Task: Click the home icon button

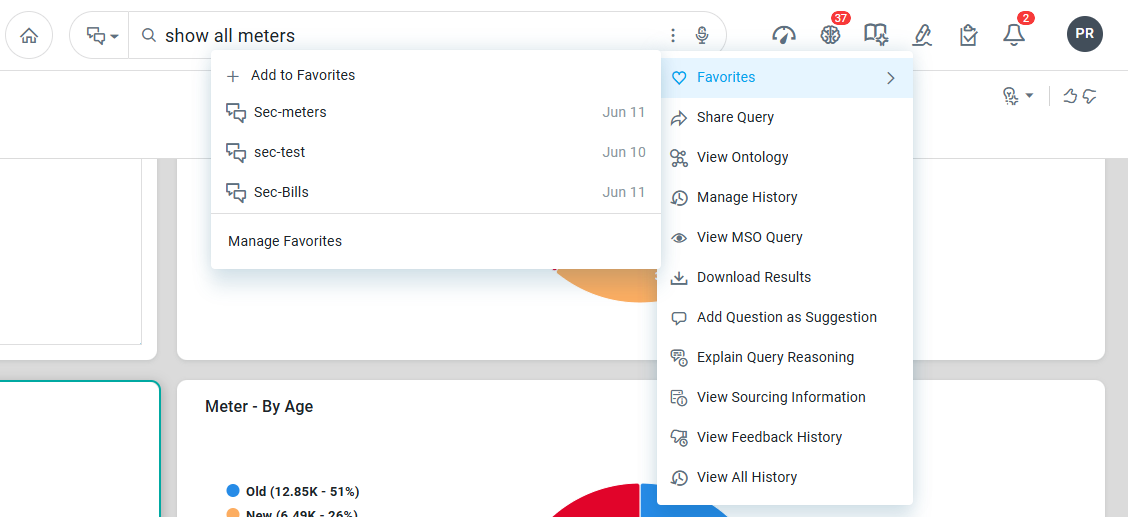Action: (x=29, y=36)
